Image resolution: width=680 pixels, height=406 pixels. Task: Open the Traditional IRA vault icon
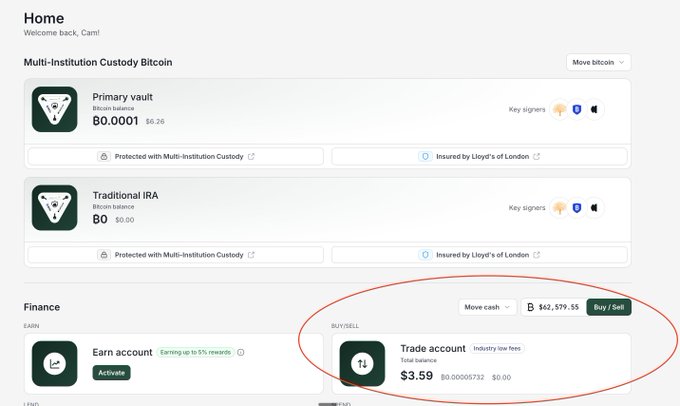coord(55,208)
